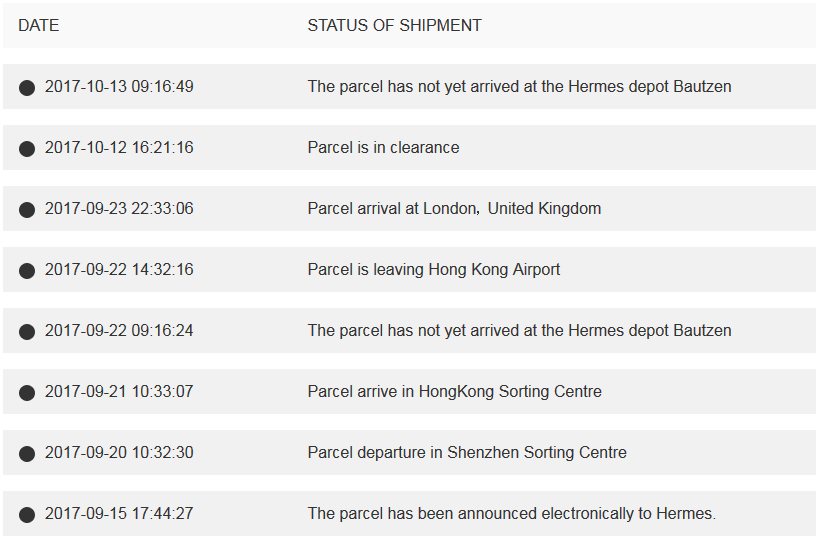Click the dot icon for 2017-09-20 10:32:30
Image resolution: width=816 pixels, height=545 pixels.
tap(27, 453)
